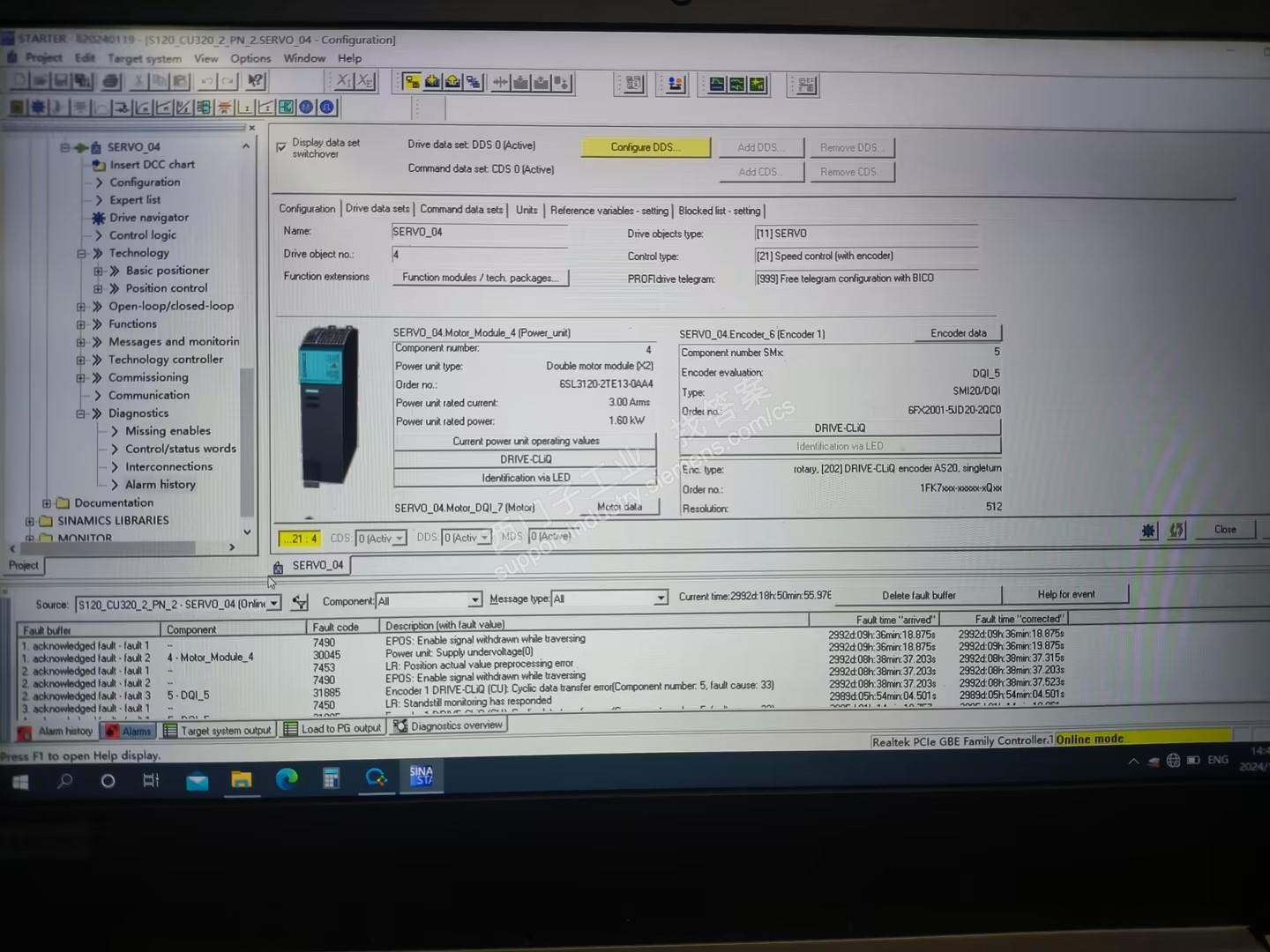The image size is (1270, 952).
Task: Click the Print toolbar icon
Action: [111, 81]
